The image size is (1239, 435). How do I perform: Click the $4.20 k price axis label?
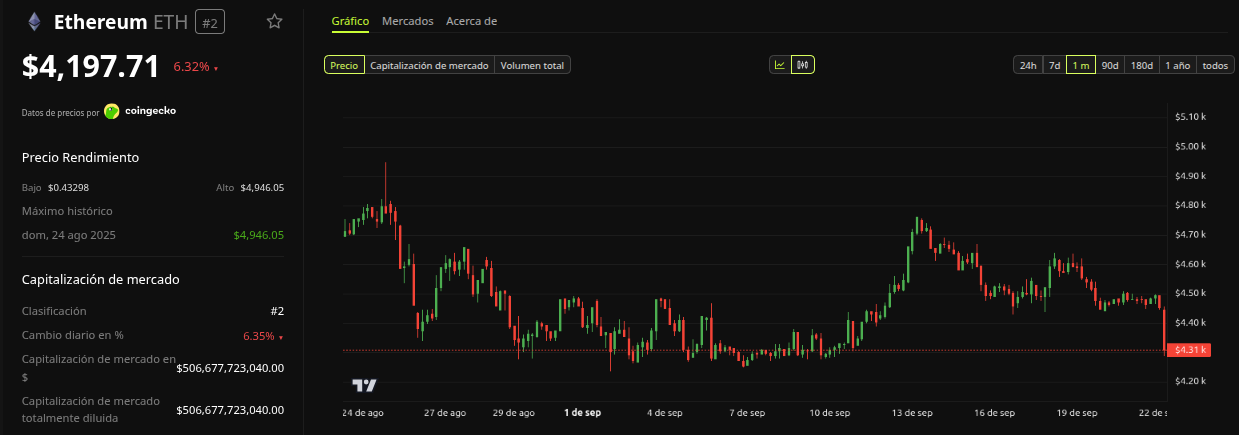(x=1190, y=381)
